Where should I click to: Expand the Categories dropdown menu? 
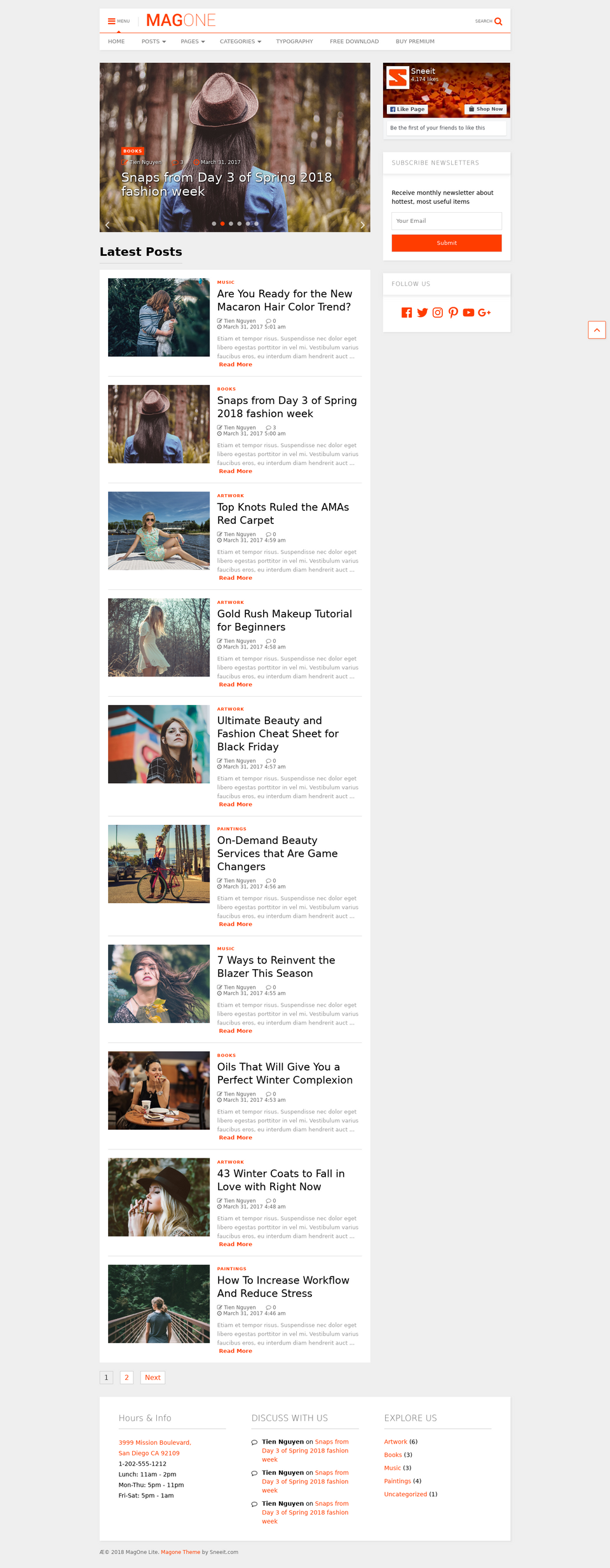tap(240, 42)
